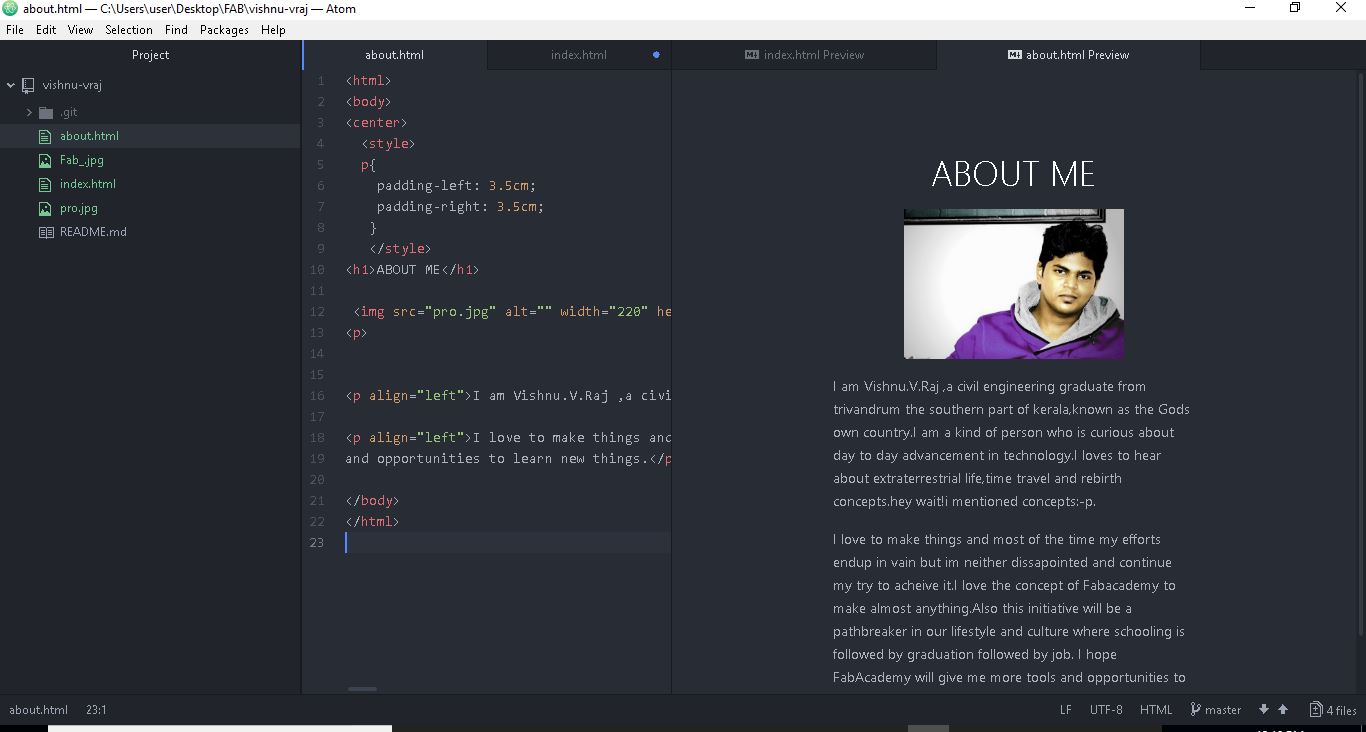Viewport: 1366px width, 732px height.
Task: Open the Packages menu
Action: (224, 30)
